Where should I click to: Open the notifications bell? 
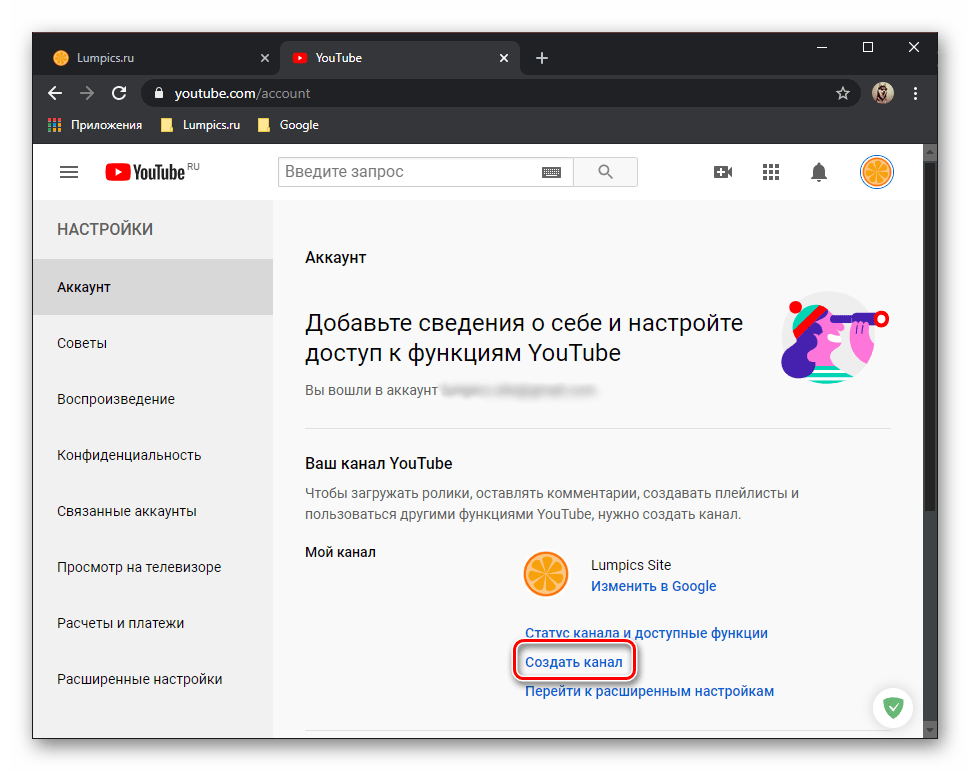coord(819,172)
